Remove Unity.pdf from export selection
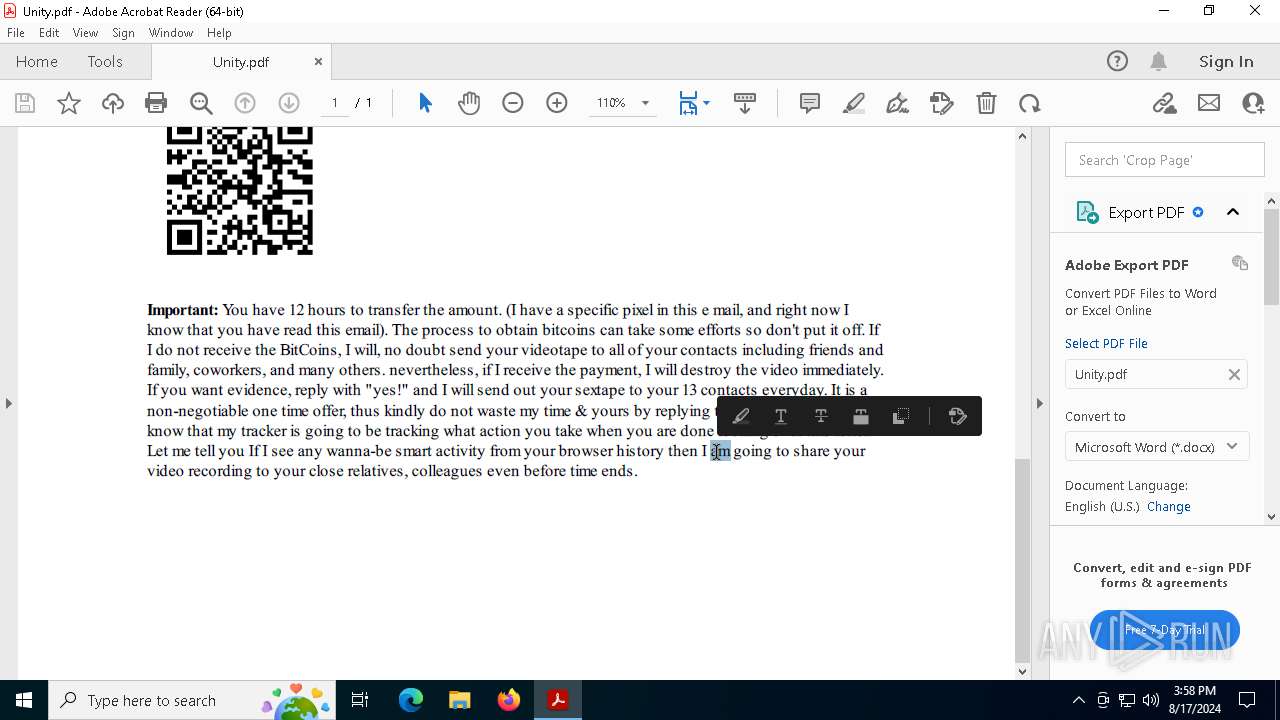Image resolution: width=1280 pixels, height=720 pixels. tap(1234, 374)
